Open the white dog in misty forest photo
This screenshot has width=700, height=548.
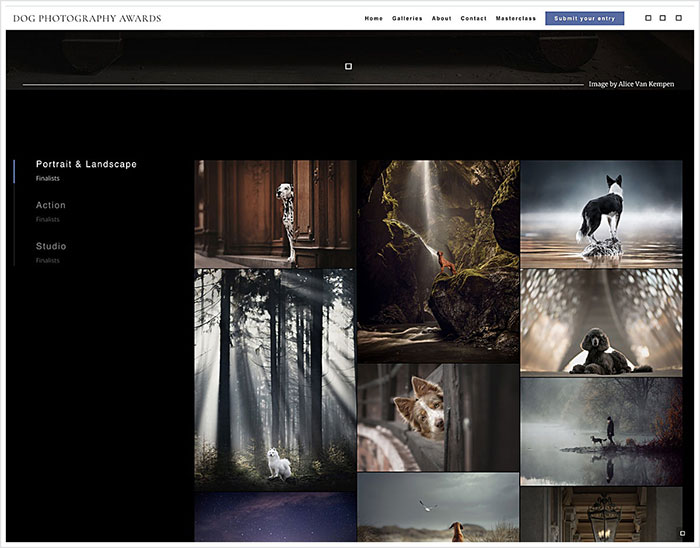275,379
